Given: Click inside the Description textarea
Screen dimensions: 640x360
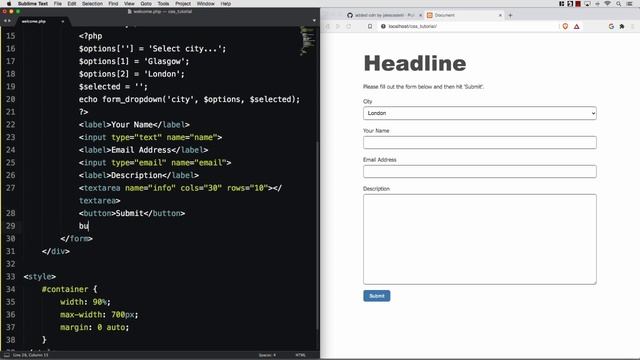Looking at the screenshot, I should coord(480,239).
